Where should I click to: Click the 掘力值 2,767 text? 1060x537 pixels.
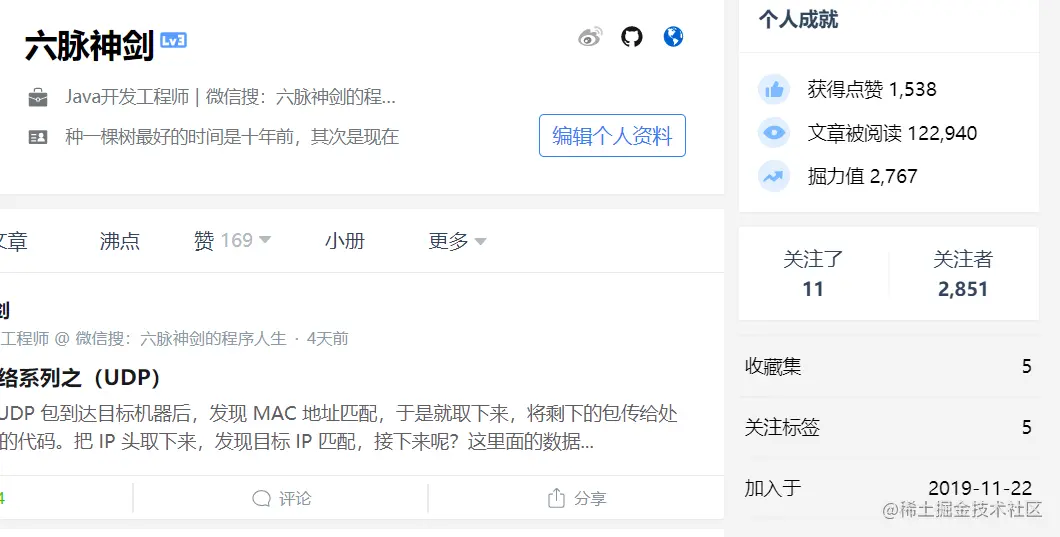(863, 177)
